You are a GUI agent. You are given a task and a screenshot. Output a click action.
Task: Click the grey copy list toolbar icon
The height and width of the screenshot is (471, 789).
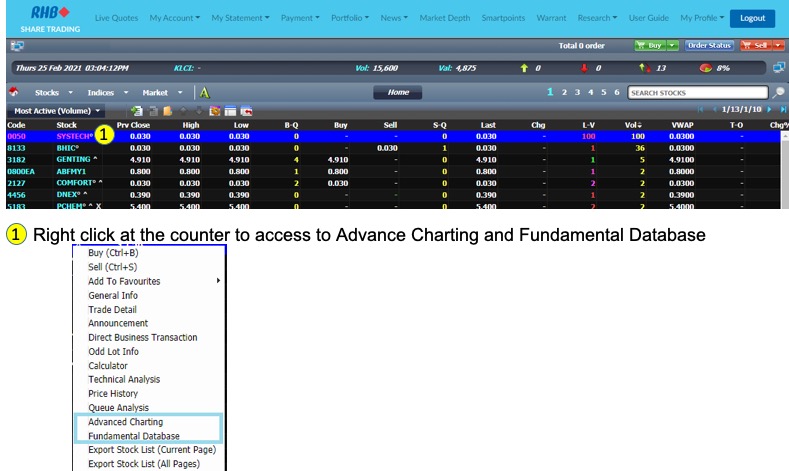[153, 111]
